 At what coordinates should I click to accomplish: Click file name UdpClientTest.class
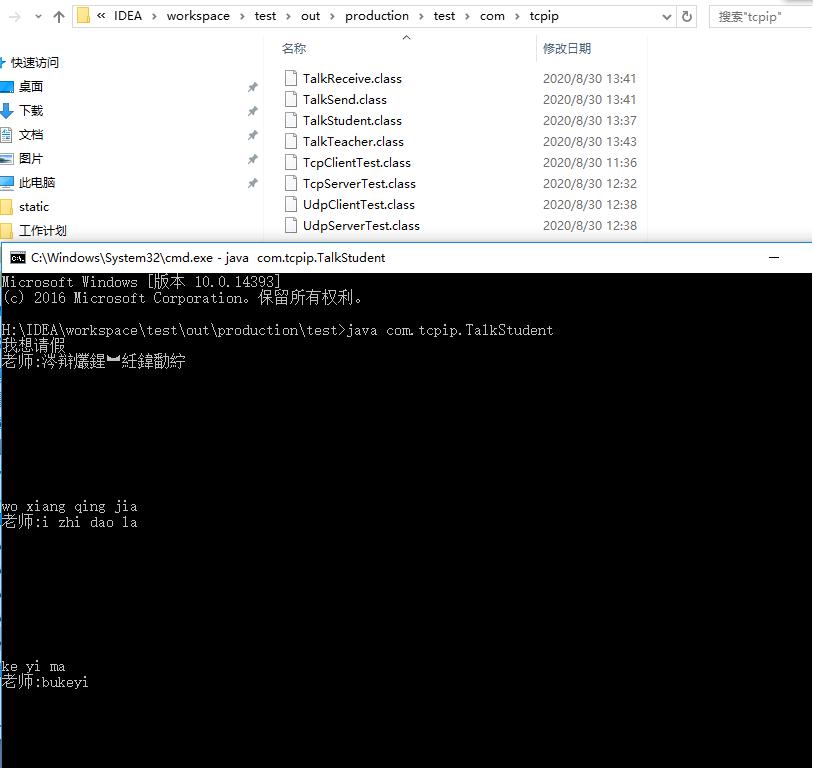[x=359, y=205]
